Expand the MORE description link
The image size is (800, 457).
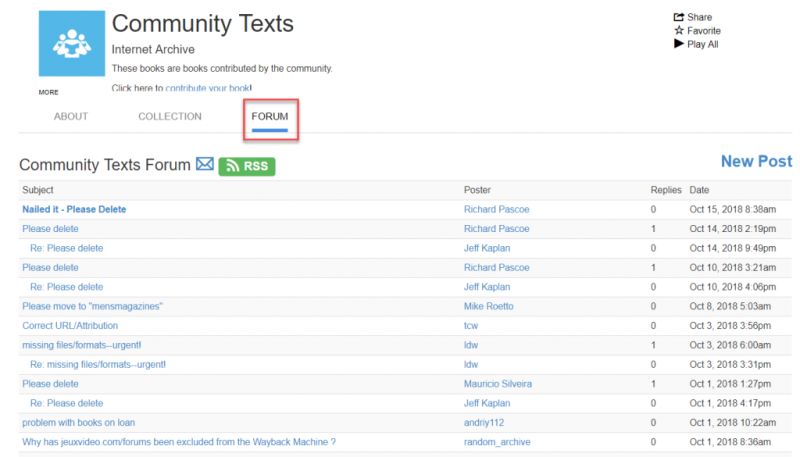pos(48,92)
